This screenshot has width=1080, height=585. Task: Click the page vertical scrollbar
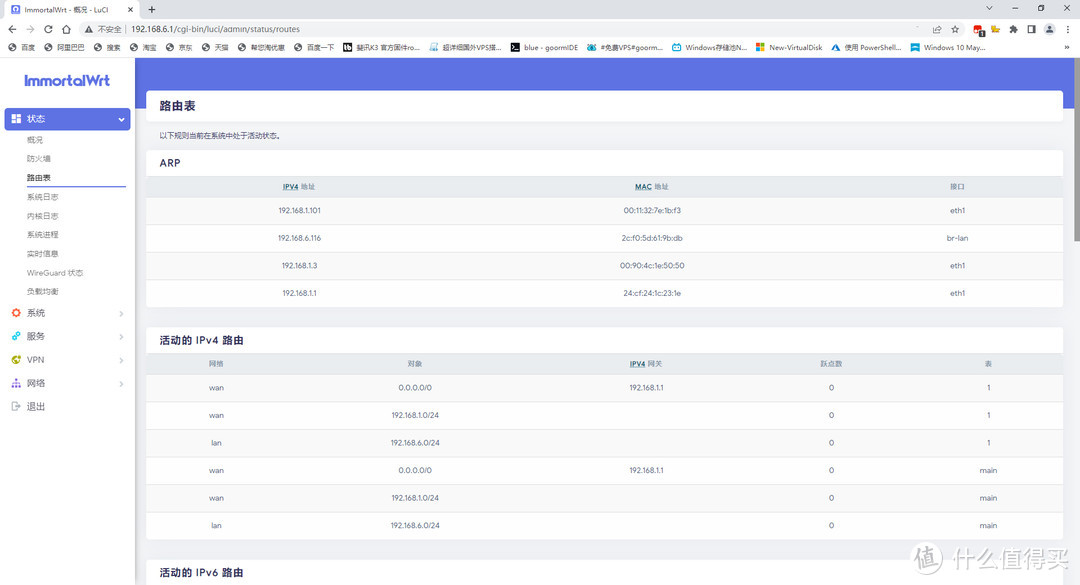pos(1076,148)
